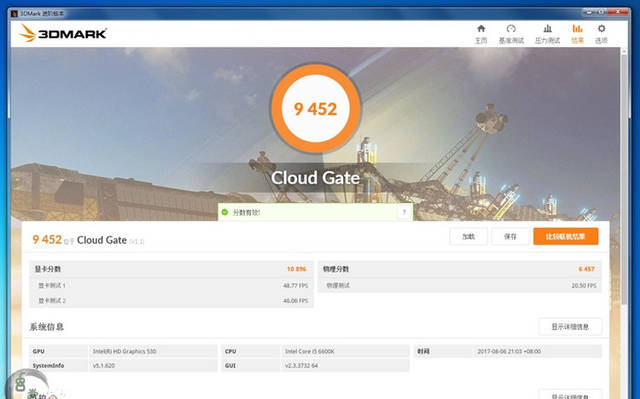Show detailed system information (显示详细信息)

tap(570, 327)
